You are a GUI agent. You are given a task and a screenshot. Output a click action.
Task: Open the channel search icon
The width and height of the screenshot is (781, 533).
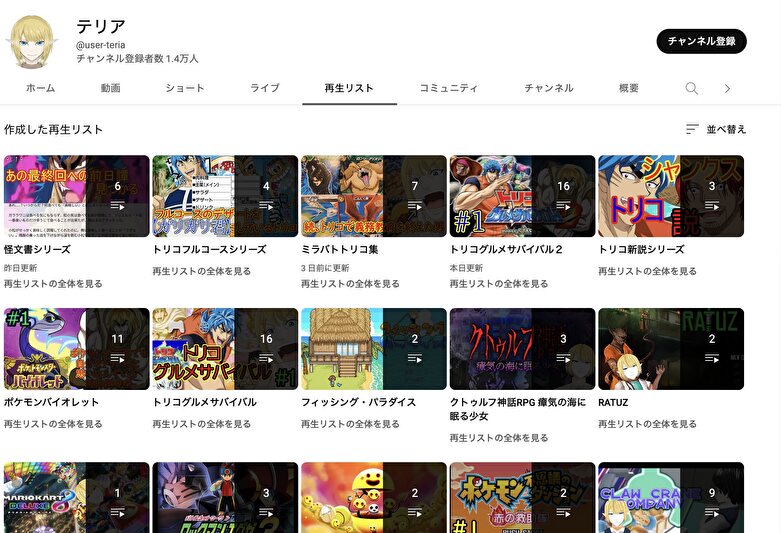[x=691, y=88]
